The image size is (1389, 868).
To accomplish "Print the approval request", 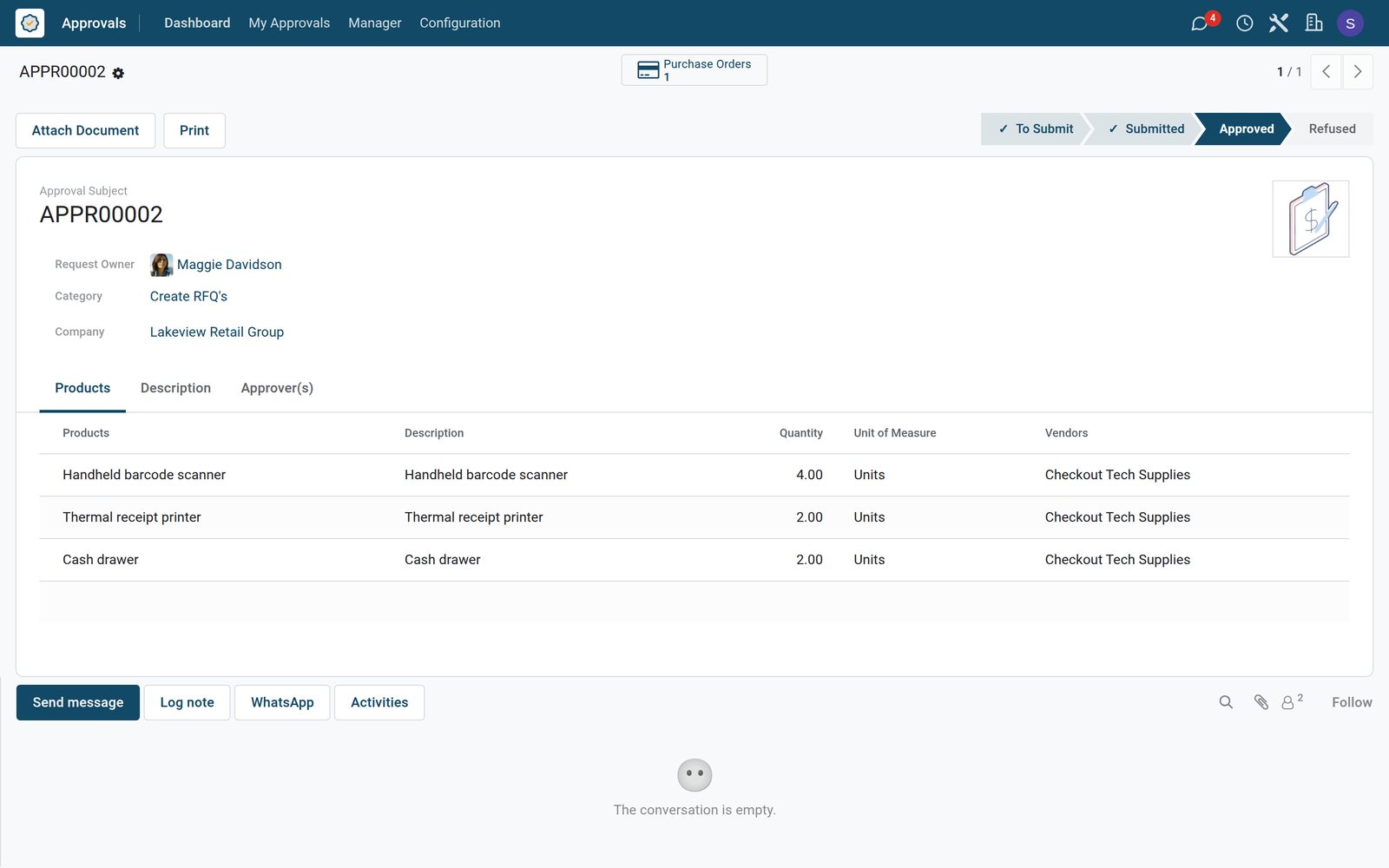I will [194, 130].
